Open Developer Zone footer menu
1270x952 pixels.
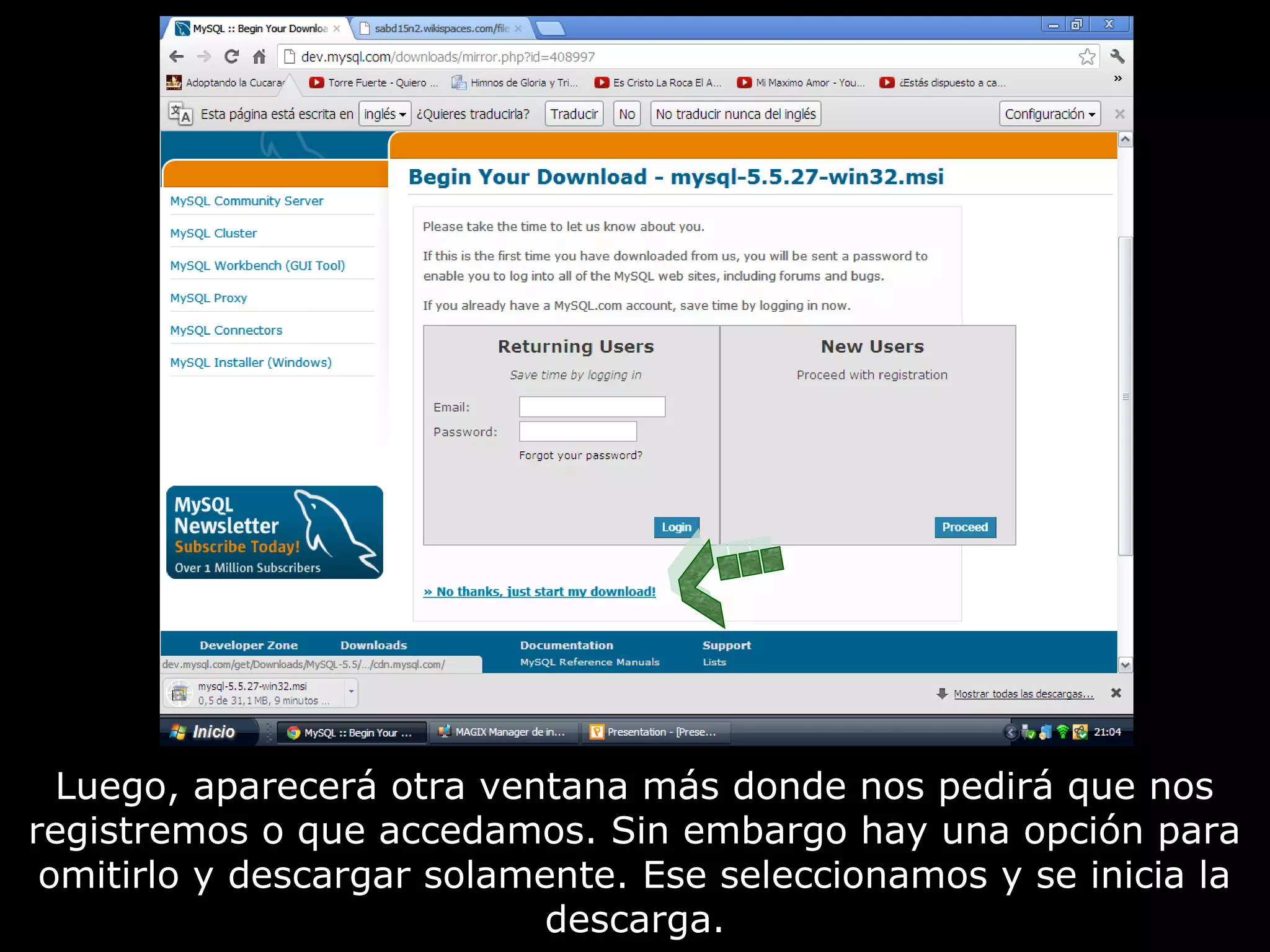[249, 645]
